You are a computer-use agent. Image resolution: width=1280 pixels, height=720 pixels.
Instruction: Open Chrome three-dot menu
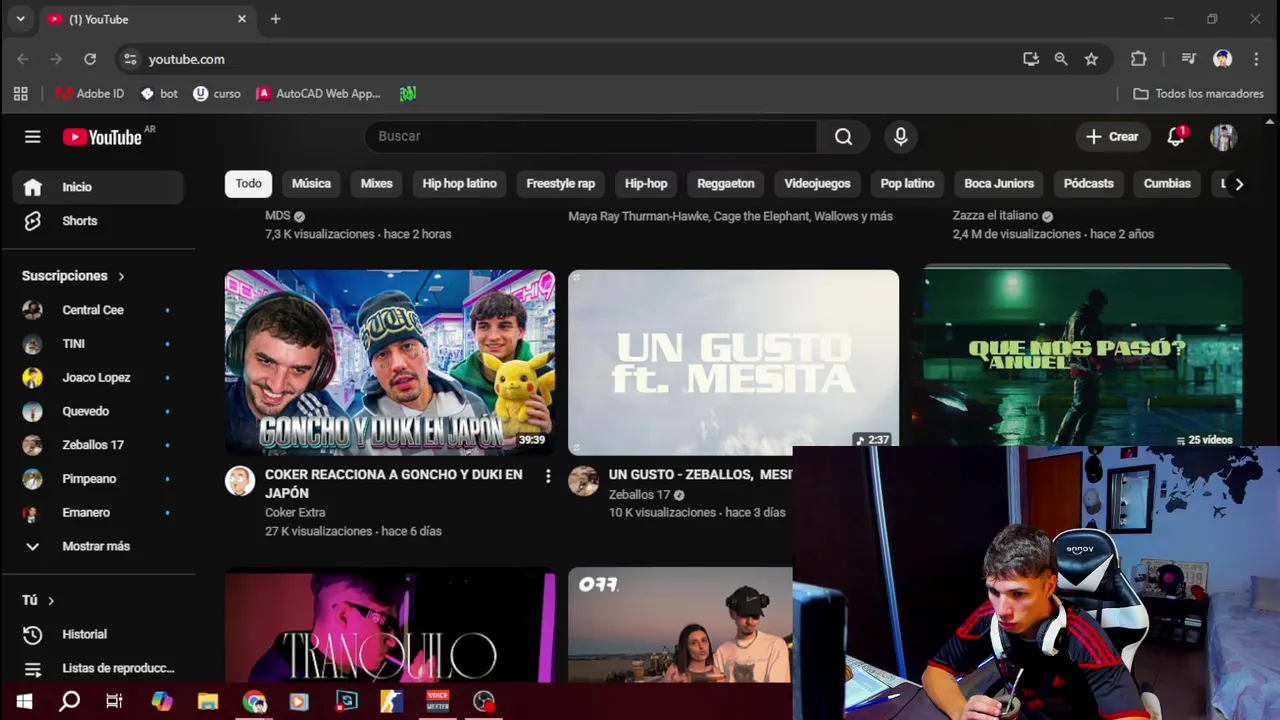[x=1255, y=59]
